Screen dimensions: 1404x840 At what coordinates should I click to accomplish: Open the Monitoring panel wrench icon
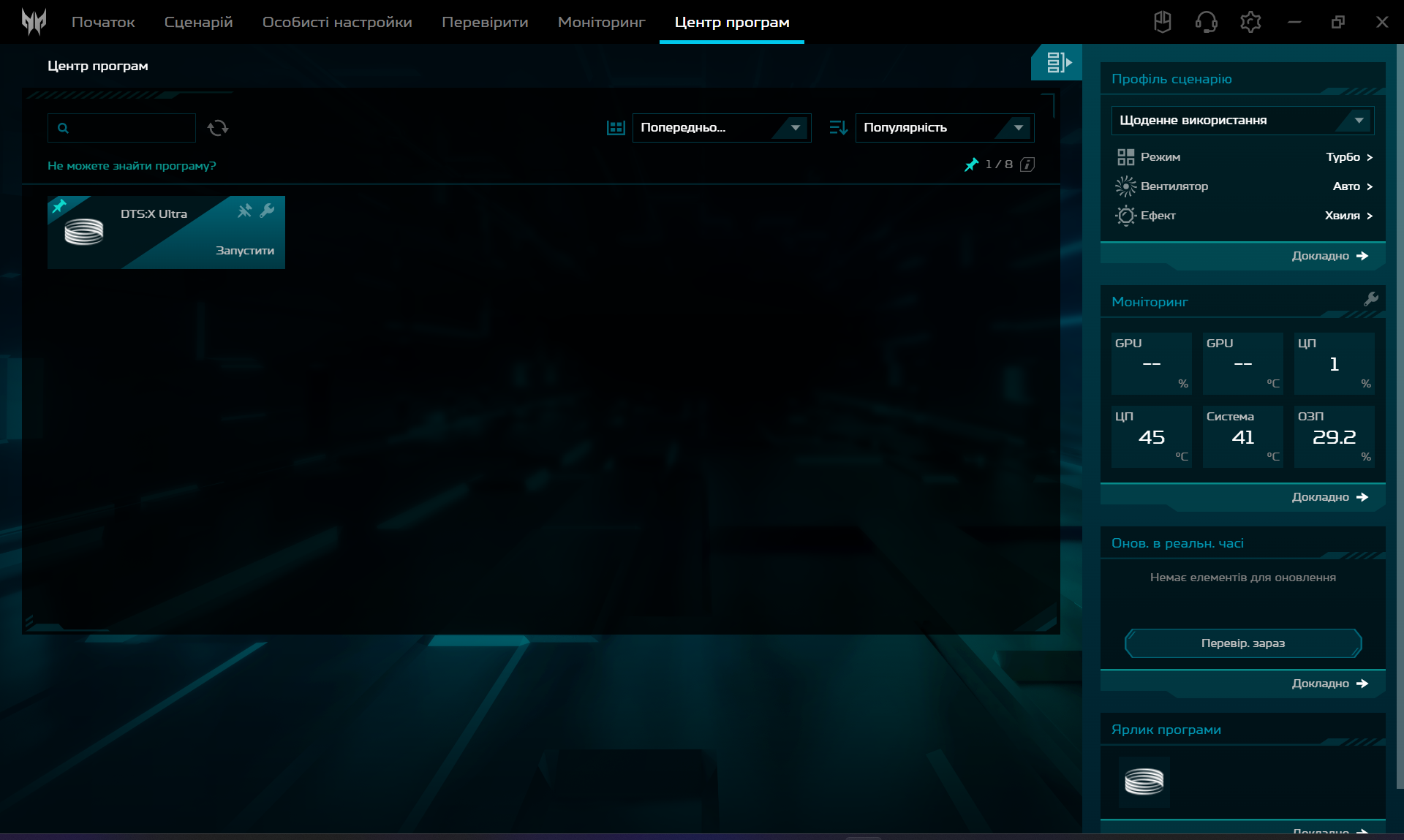click(x=1370, y=299)
